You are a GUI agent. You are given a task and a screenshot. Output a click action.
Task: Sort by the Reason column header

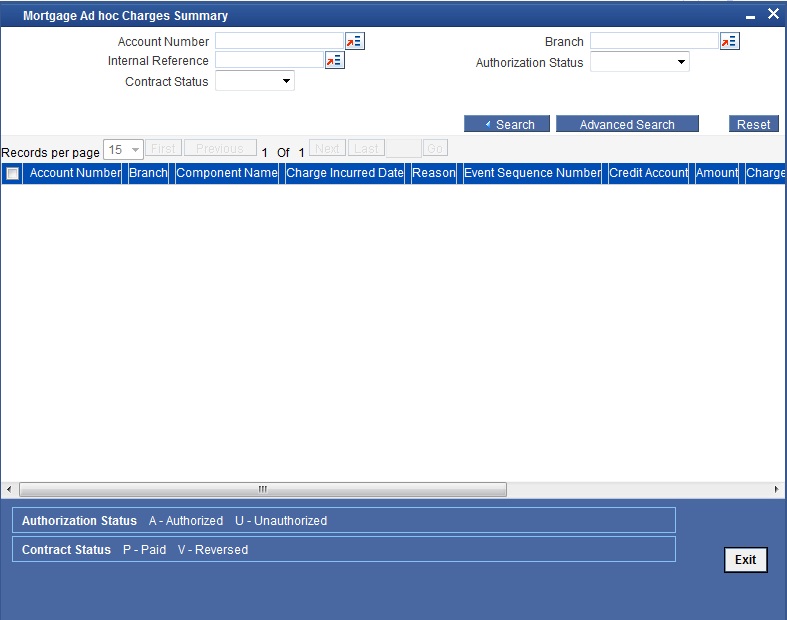tap(434, 173)
